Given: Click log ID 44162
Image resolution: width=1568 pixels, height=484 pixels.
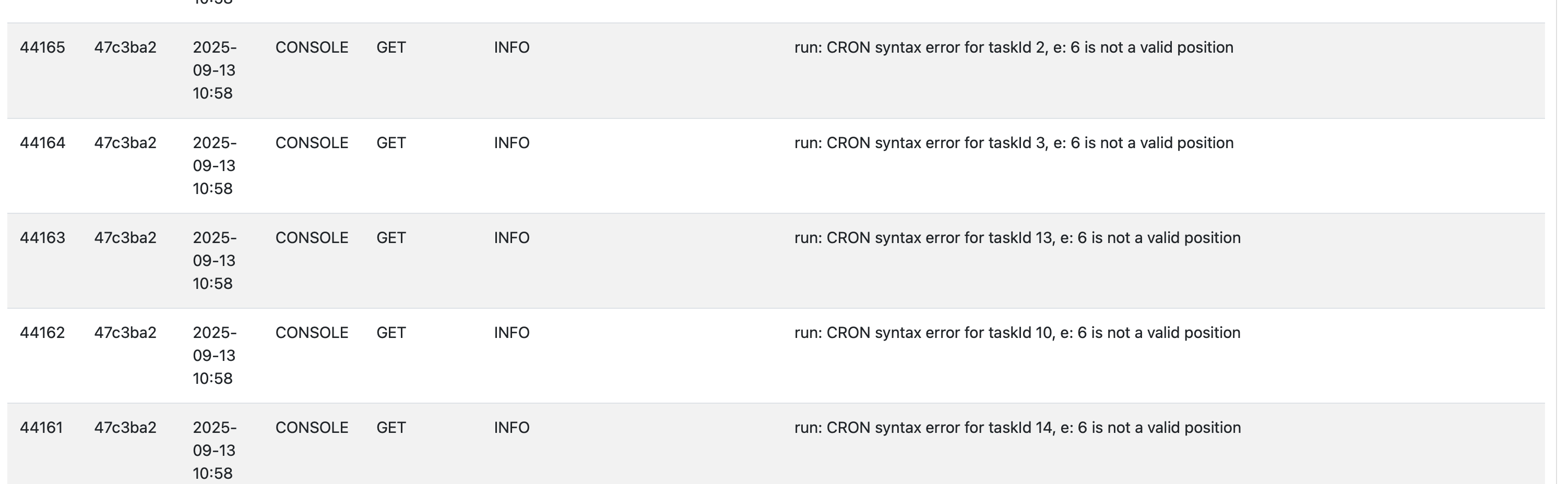Looking at the screenshot, I should pyautogui.click(x=42, y=333).
